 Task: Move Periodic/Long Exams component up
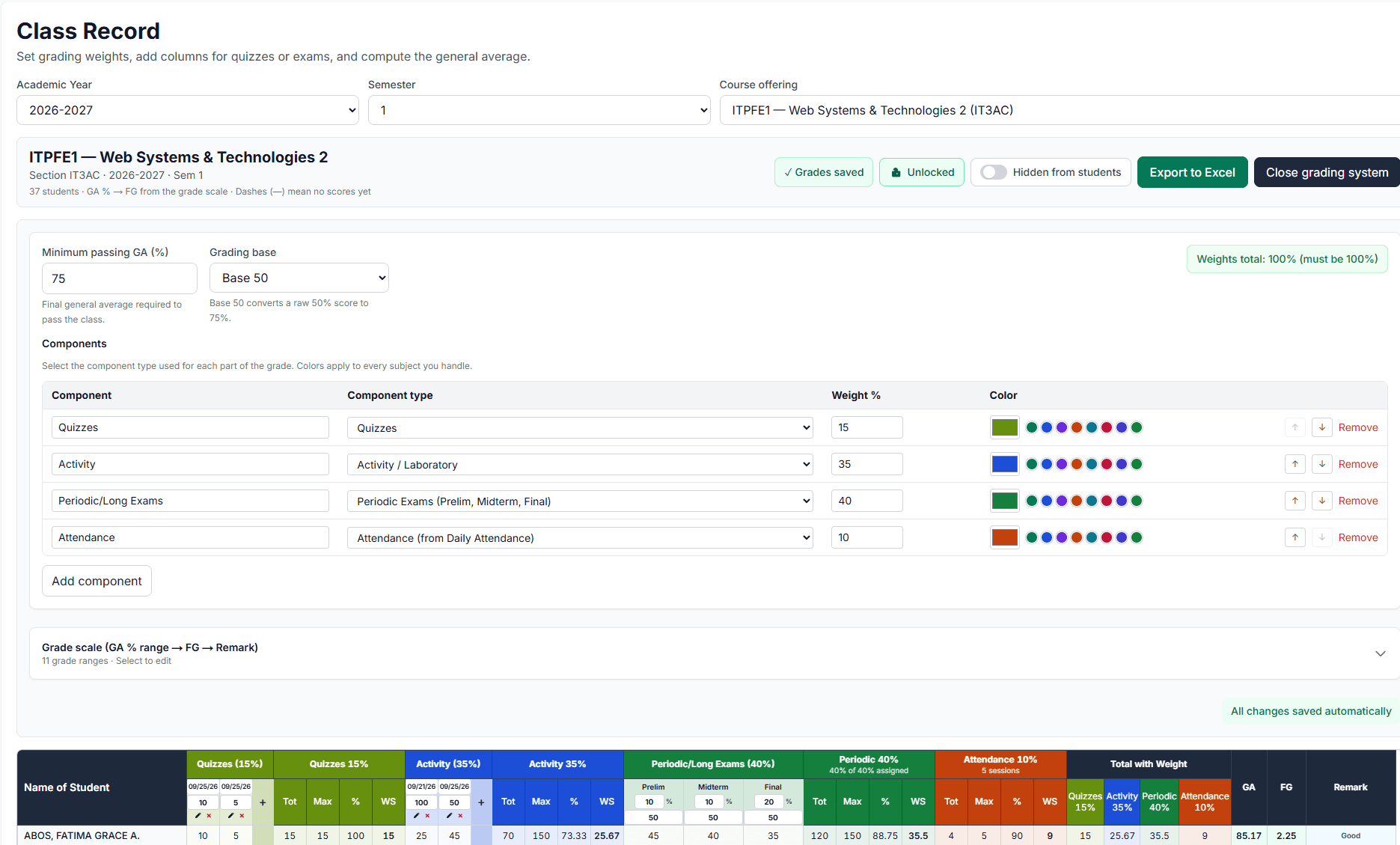pyautogui.click(x=1295, y=501)
